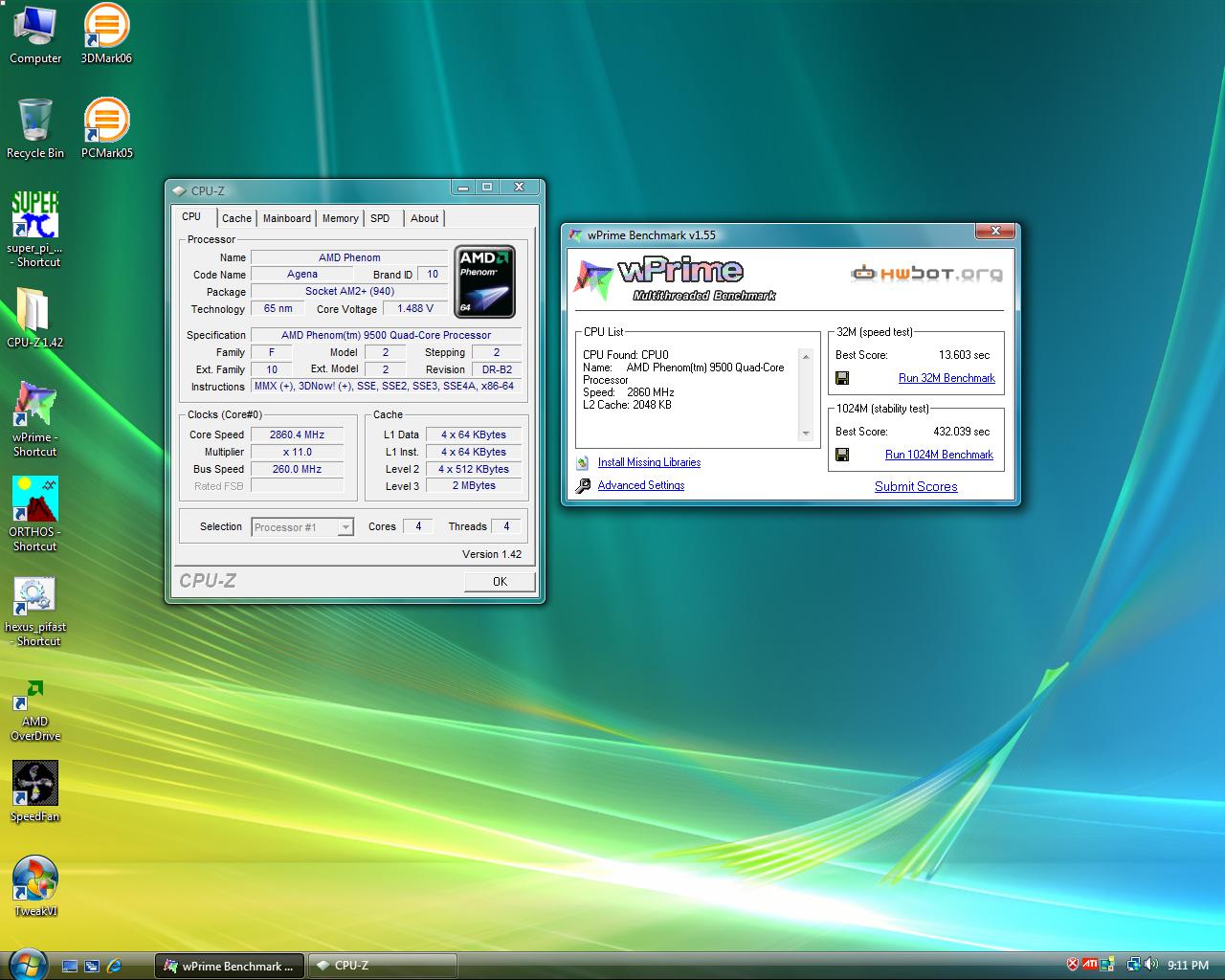The height and width of the screenshot is (980, 1225).
Task: Open the Computer desktop icon
Action: click(x=35, y=34)
